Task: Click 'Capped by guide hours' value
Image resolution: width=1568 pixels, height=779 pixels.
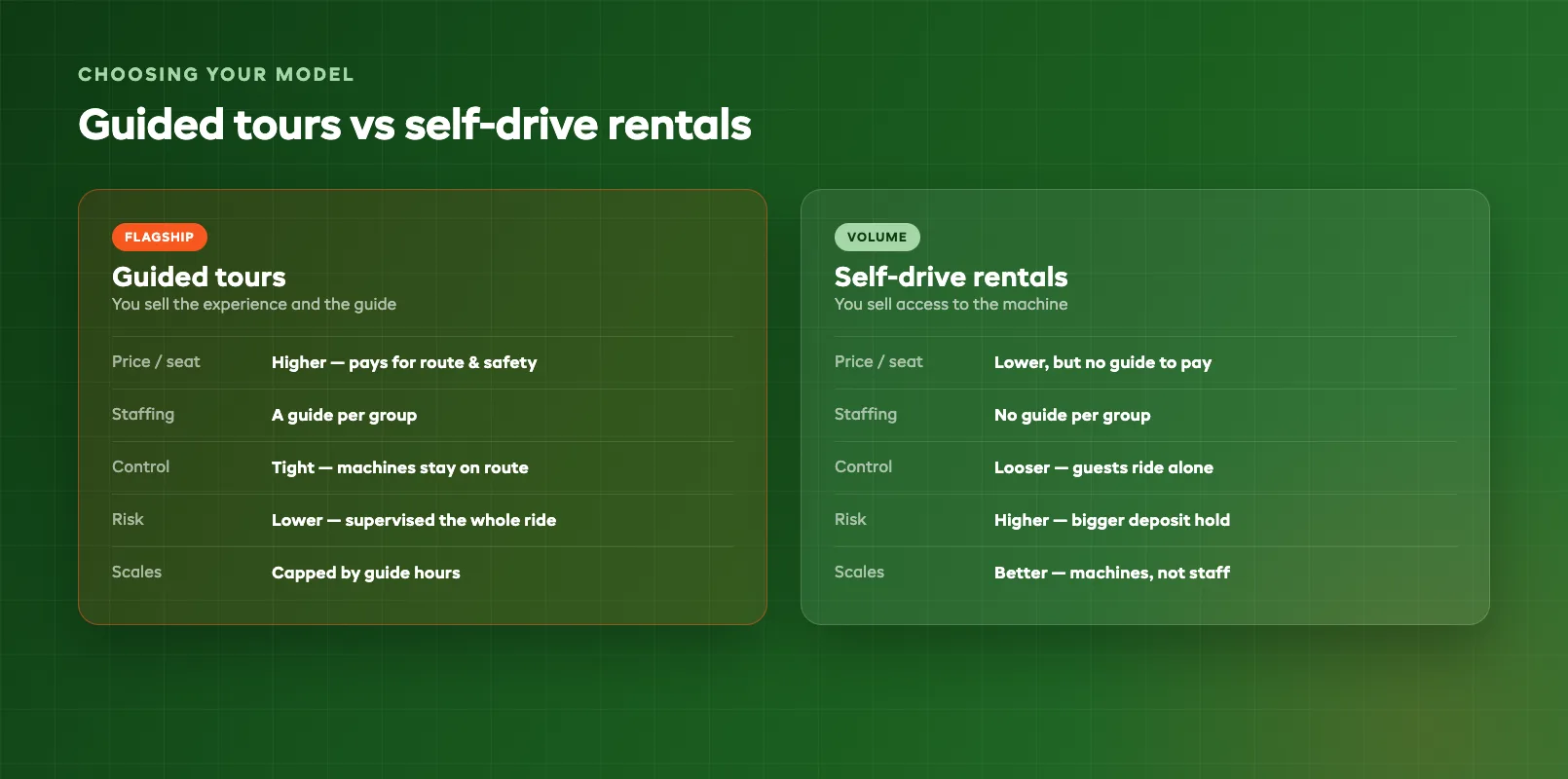Action: click(366, 573)
